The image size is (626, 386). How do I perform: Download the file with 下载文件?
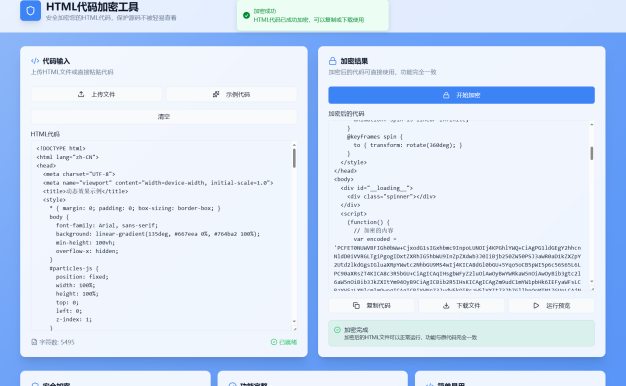tap(462, 305)
